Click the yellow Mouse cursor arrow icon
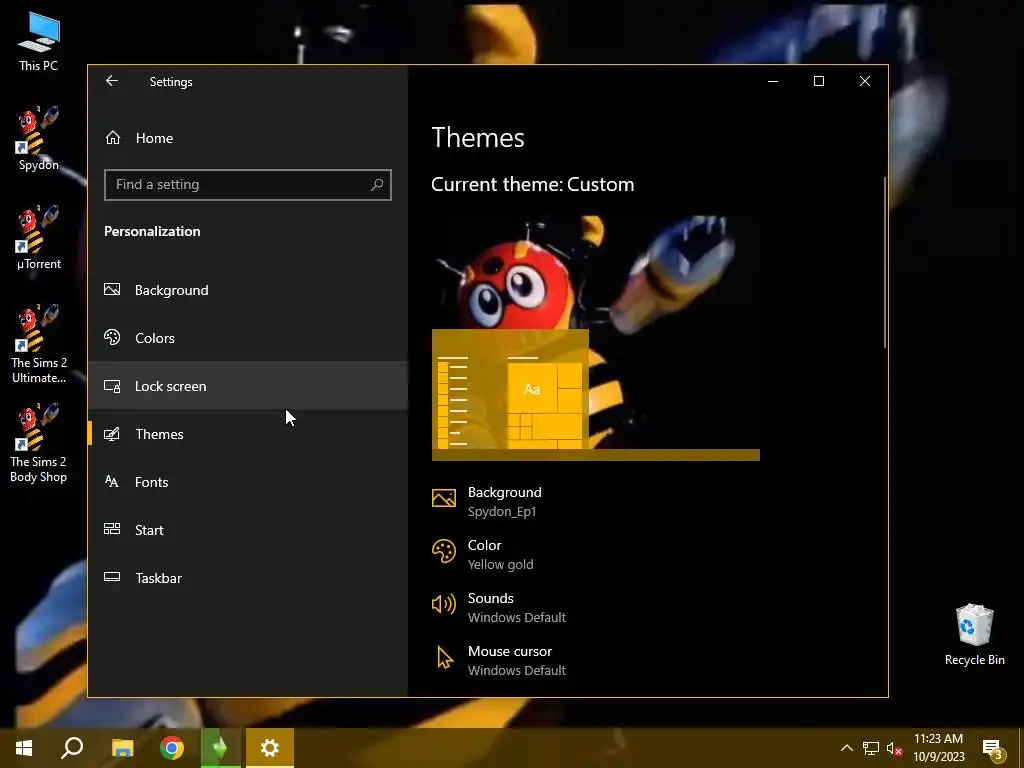The width and height of the screenshot is (1024, 768). pyautogui.click(x=445, y=658)
